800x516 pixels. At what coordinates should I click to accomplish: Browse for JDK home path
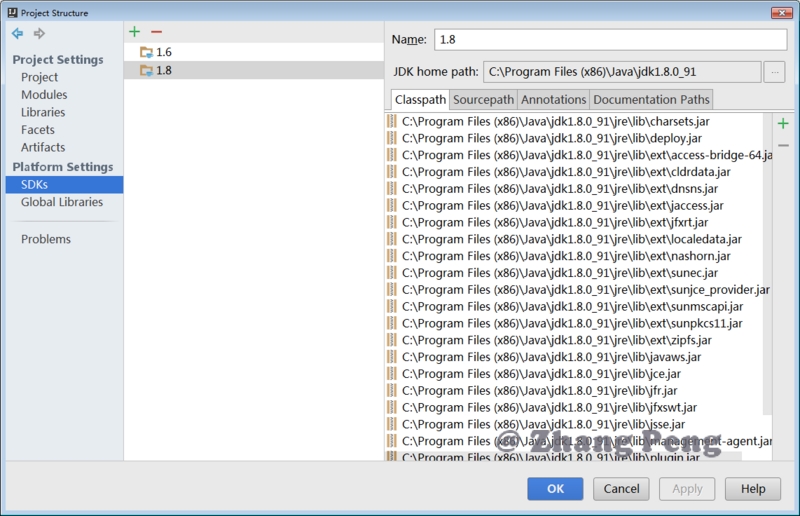pos(774,72)
